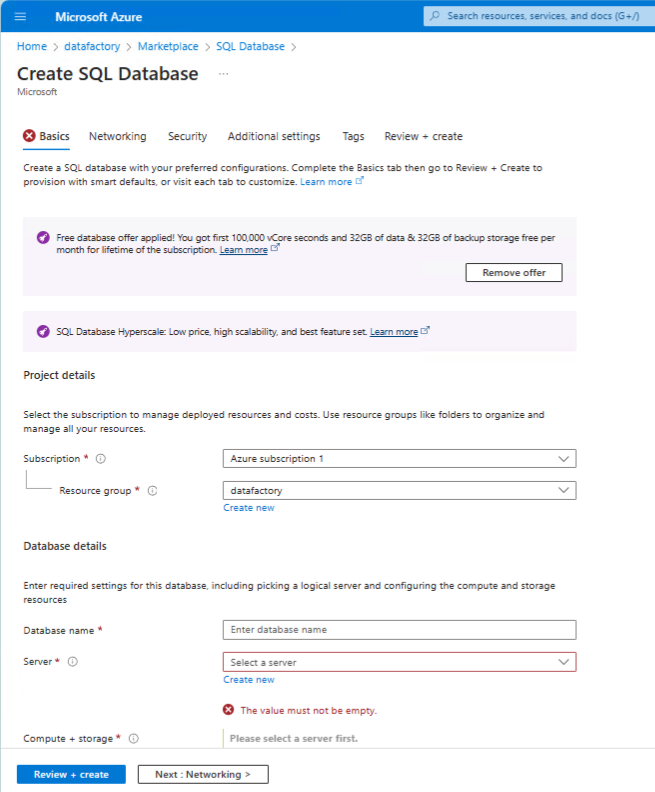The height and width of the screenshot is (792, 655).
Task: Open the hamburger portal menu
Action: [x=20, y=17]
